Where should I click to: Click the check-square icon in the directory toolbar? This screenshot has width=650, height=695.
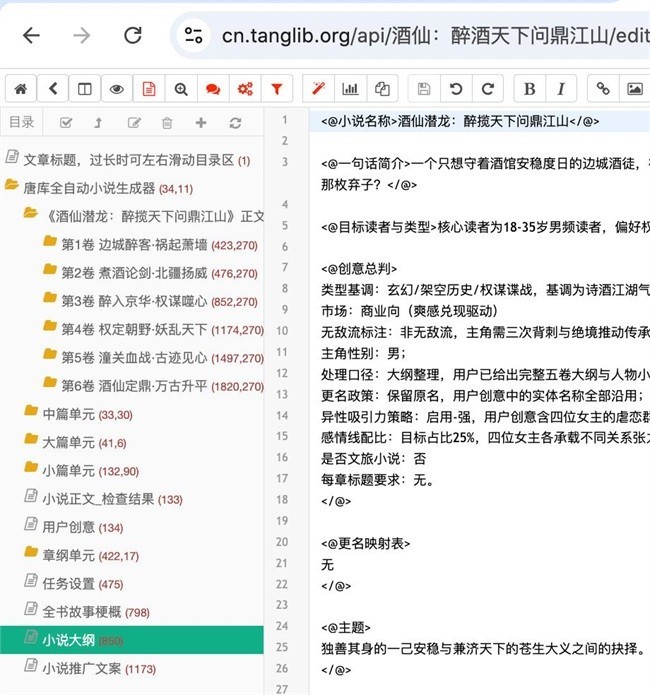[66, 123]
